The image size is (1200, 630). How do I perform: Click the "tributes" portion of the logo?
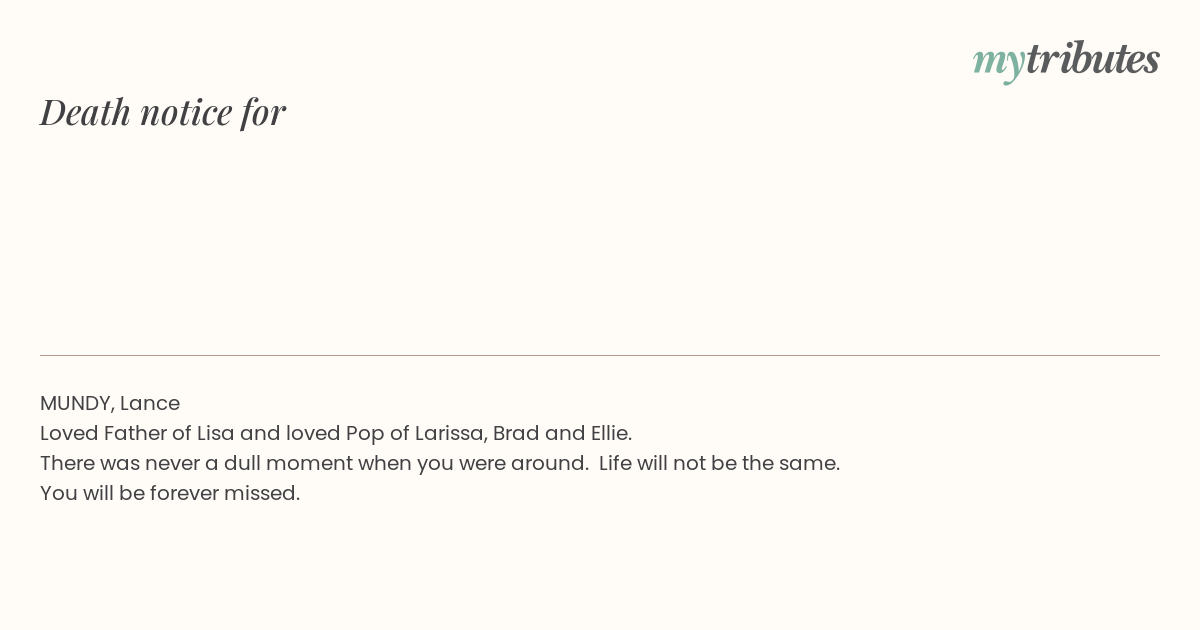click(1092, 59)
